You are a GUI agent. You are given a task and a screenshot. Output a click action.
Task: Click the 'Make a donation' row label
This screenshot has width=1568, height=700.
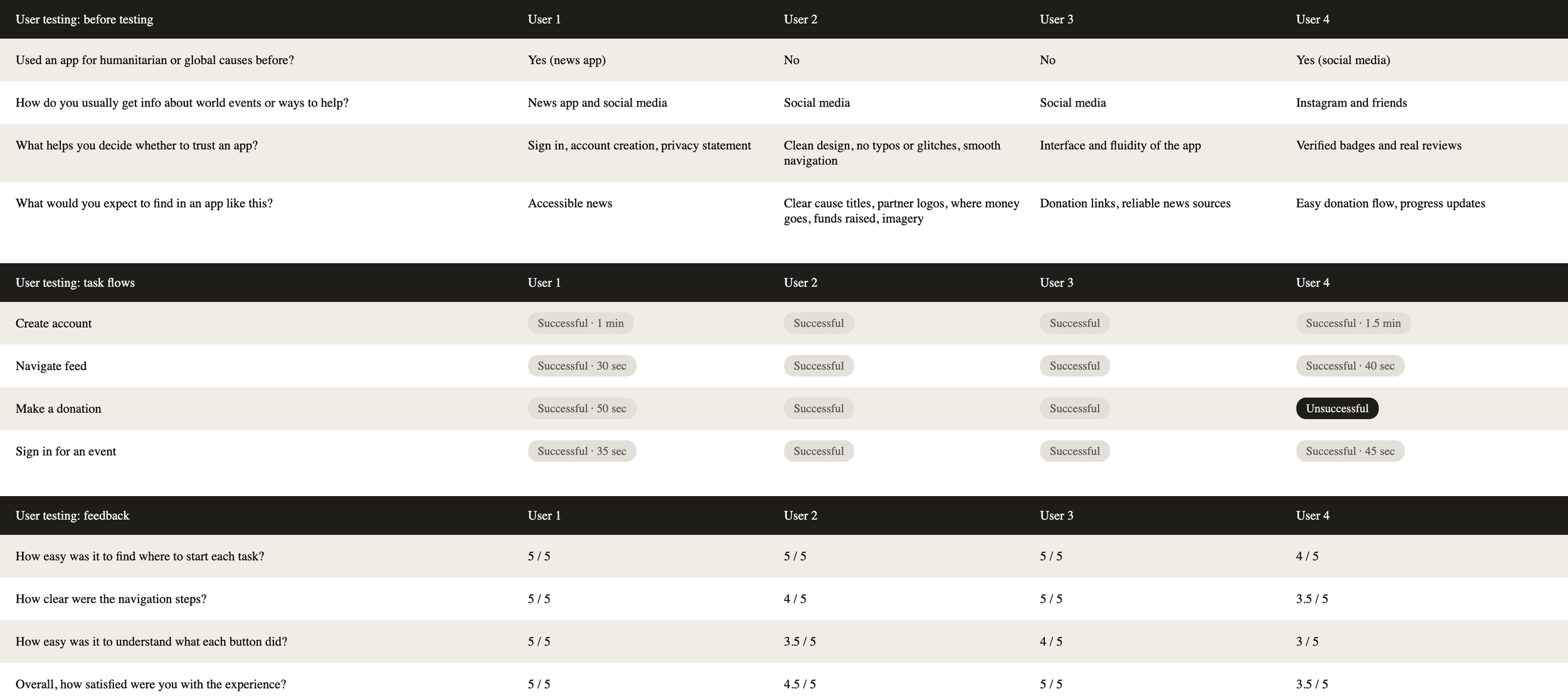coord(58,408)
